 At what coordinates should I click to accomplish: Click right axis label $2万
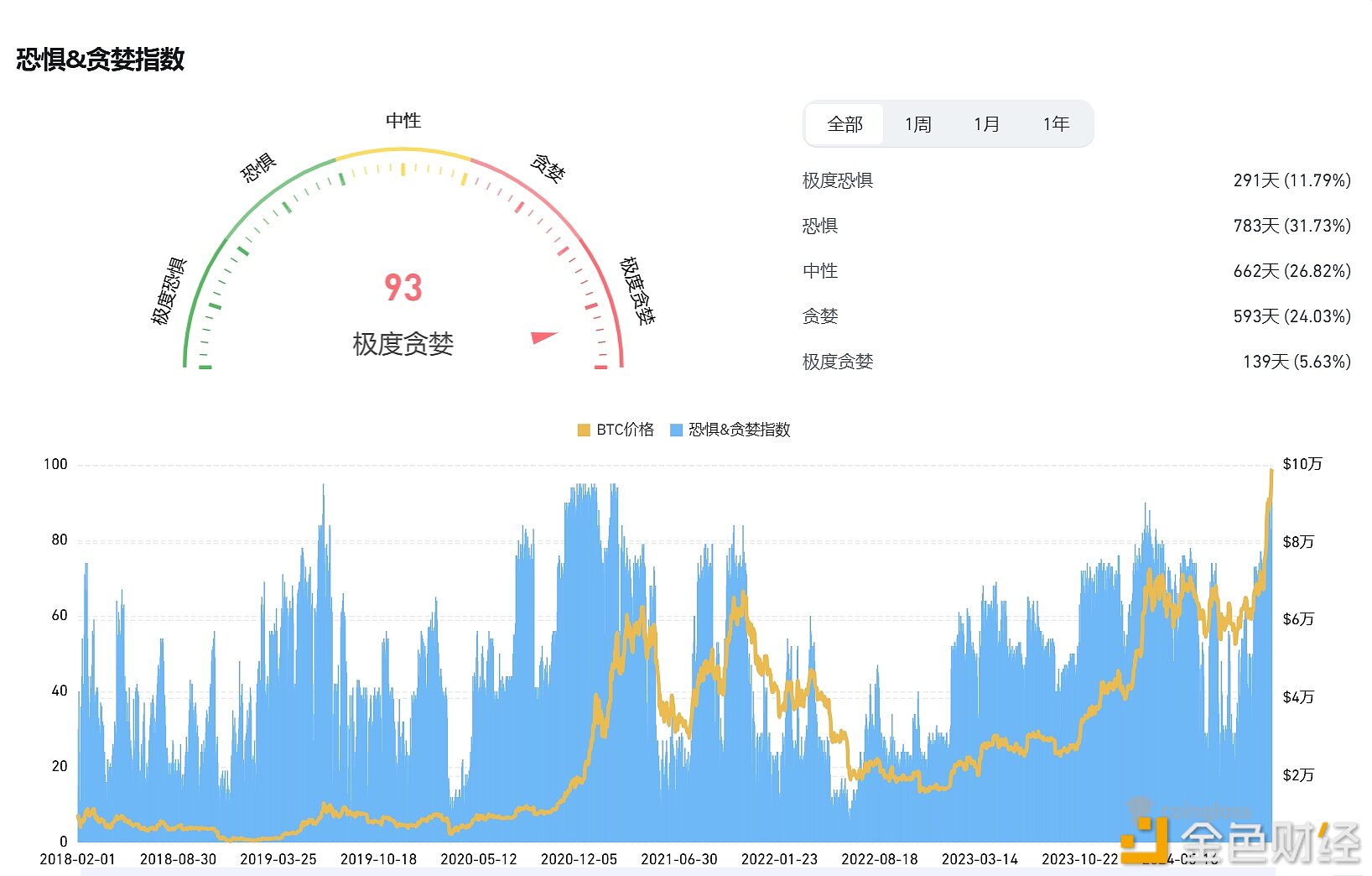[x=1298, y=775]
